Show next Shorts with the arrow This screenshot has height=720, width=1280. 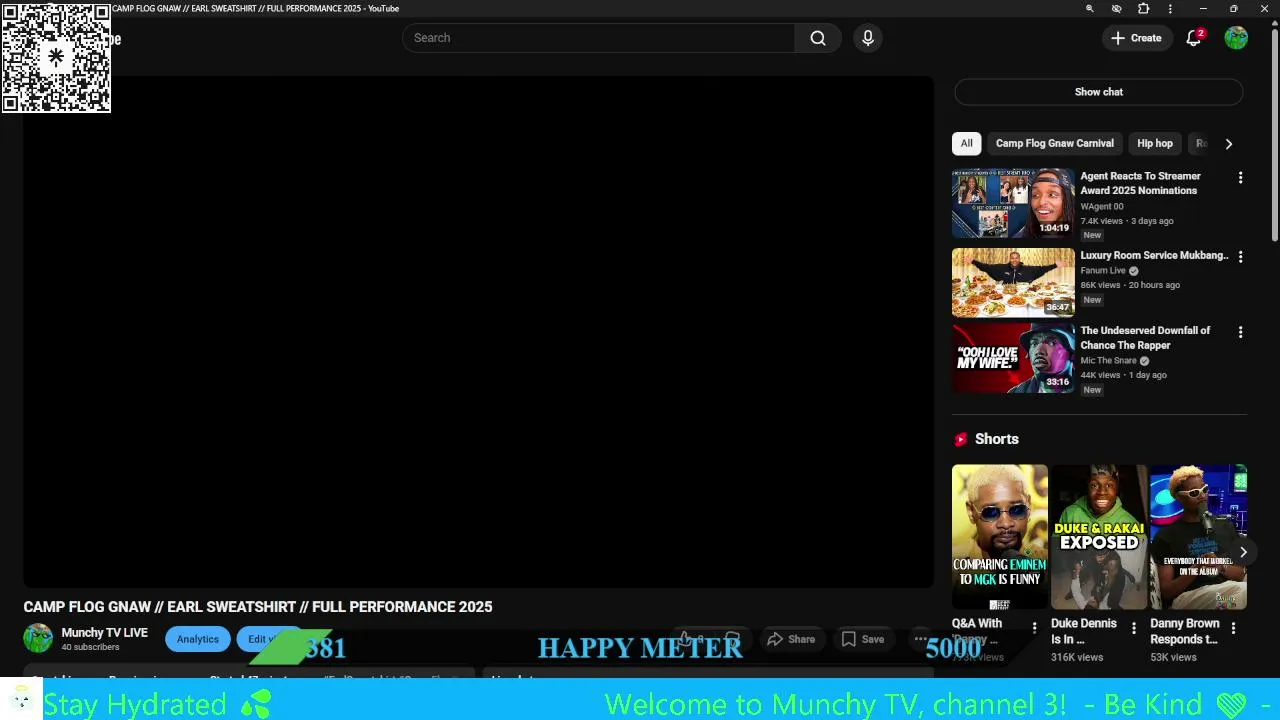pyautogui.click(x=1243, y=552)
